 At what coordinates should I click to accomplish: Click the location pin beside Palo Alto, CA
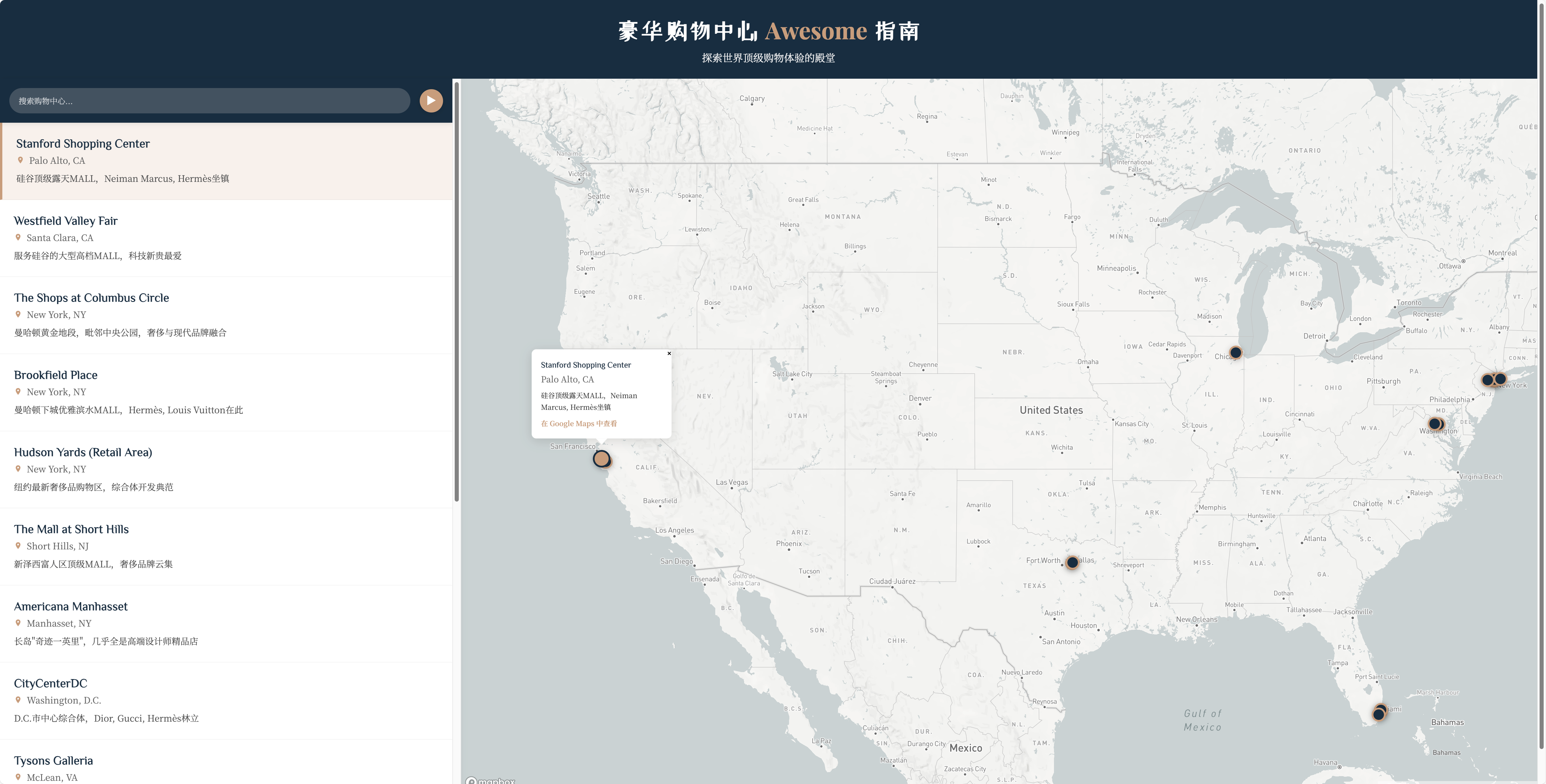point(20,160)
